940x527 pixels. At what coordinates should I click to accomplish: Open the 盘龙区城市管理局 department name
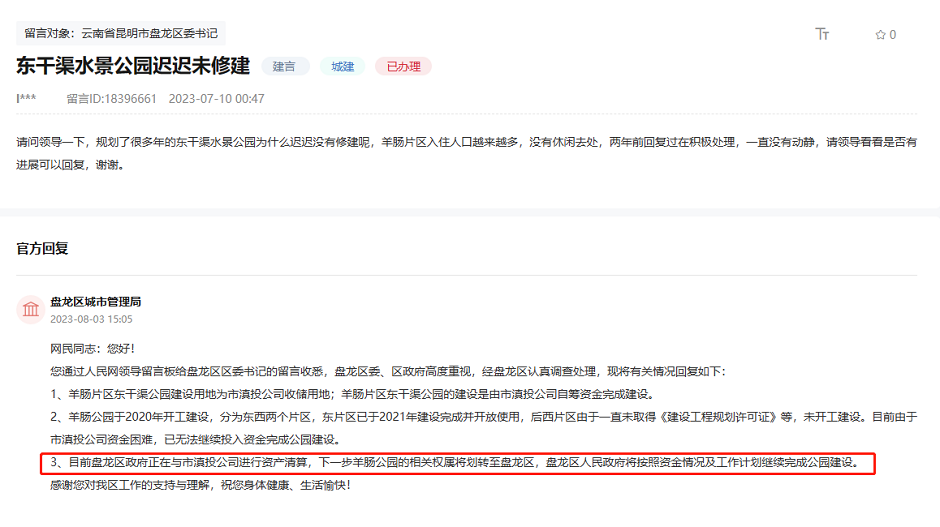(x=96, y=301)
